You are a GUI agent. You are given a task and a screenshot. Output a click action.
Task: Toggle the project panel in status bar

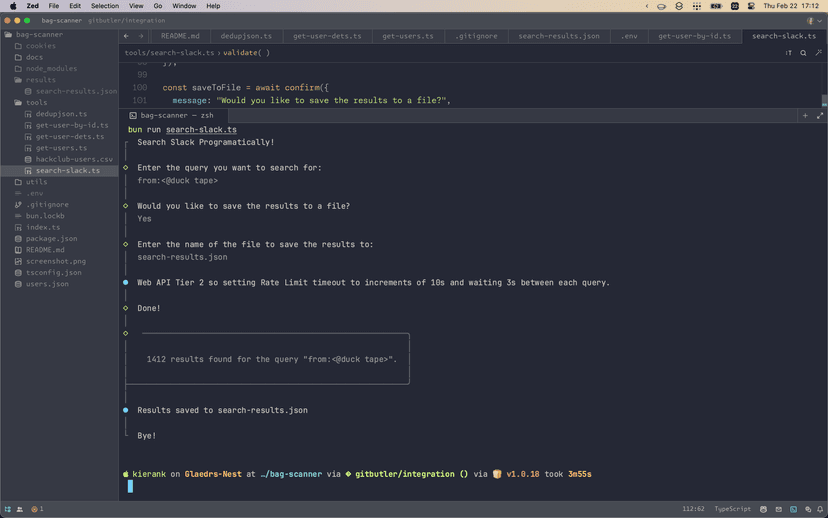pyautogui.click(x=7, y=509)
